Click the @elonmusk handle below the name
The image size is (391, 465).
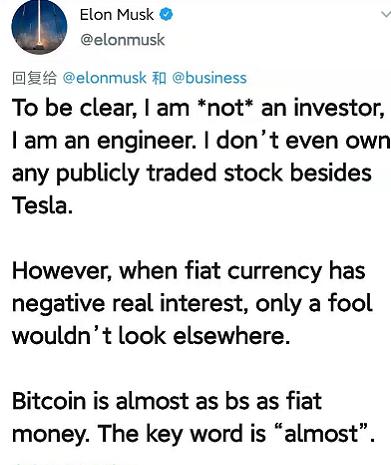(x=122, y=40)
